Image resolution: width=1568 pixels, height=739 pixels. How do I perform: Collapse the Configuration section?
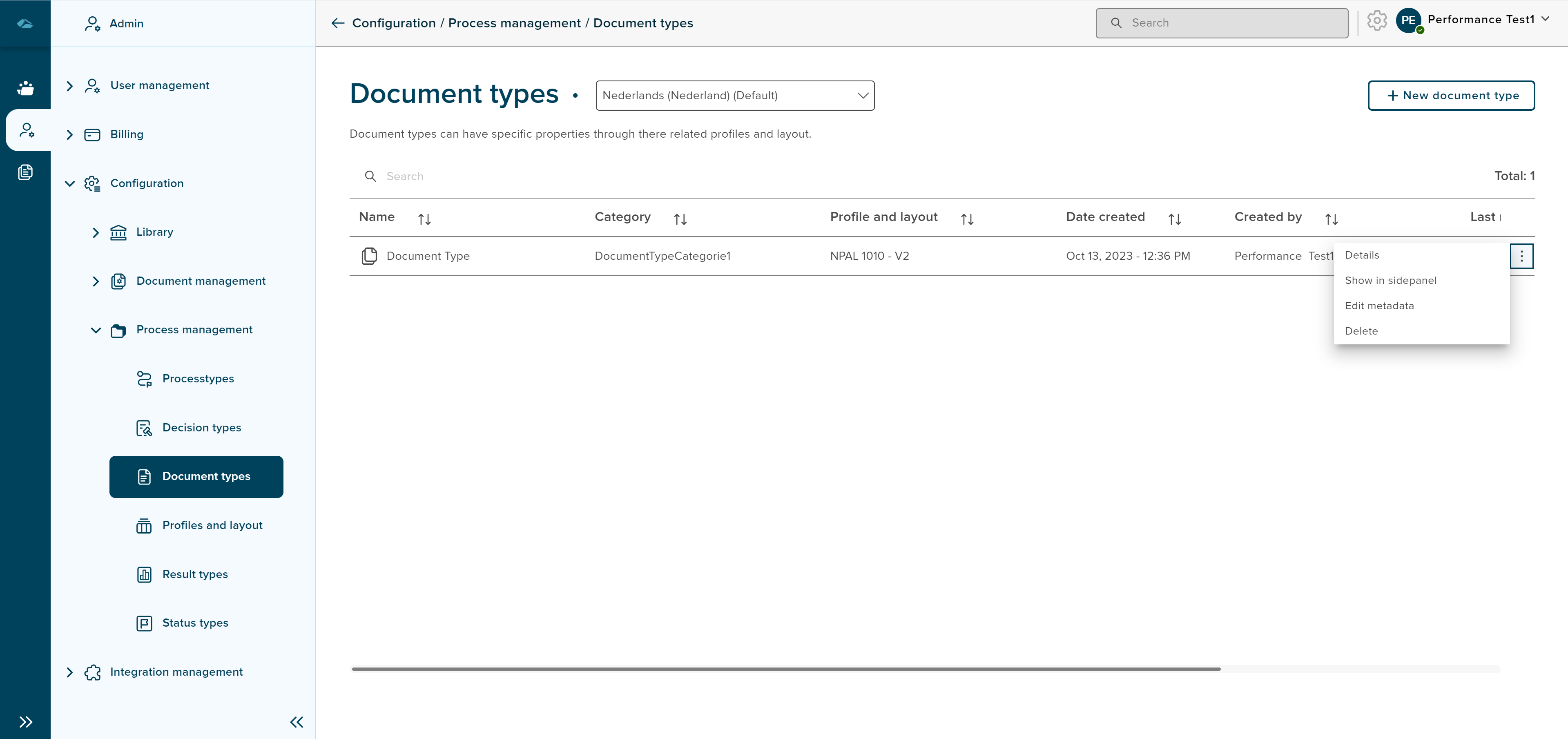pyautogui.click(x=69, y=183)
